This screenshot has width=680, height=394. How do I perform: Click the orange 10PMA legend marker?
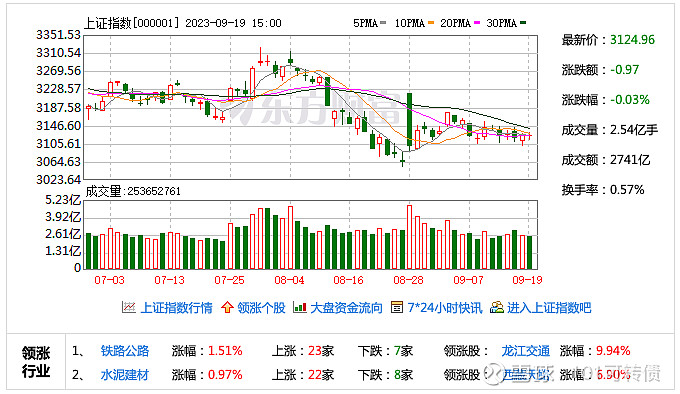pyautogui.click(x=431, y=23)
